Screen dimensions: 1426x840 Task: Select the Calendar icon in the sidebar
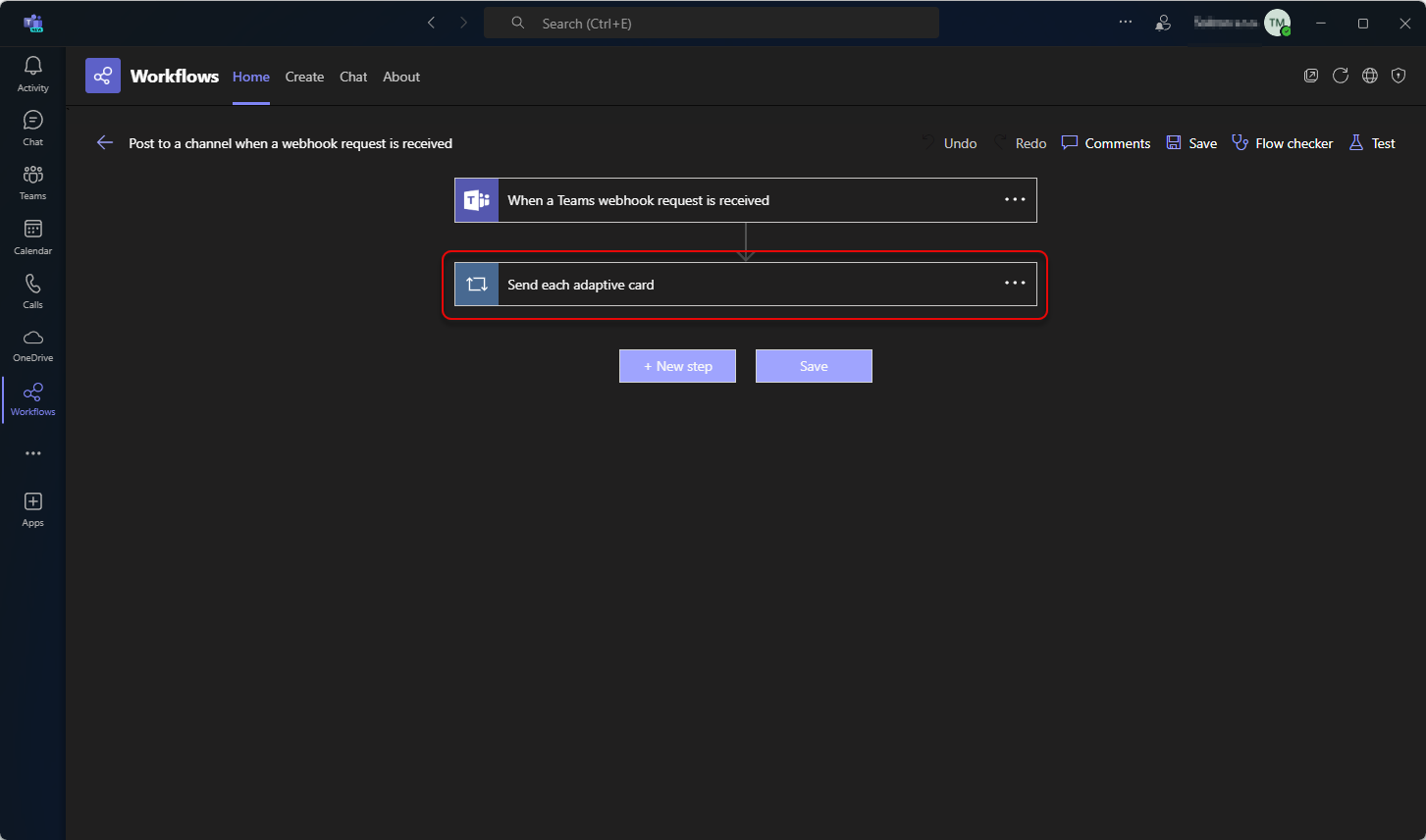[32, 235]
